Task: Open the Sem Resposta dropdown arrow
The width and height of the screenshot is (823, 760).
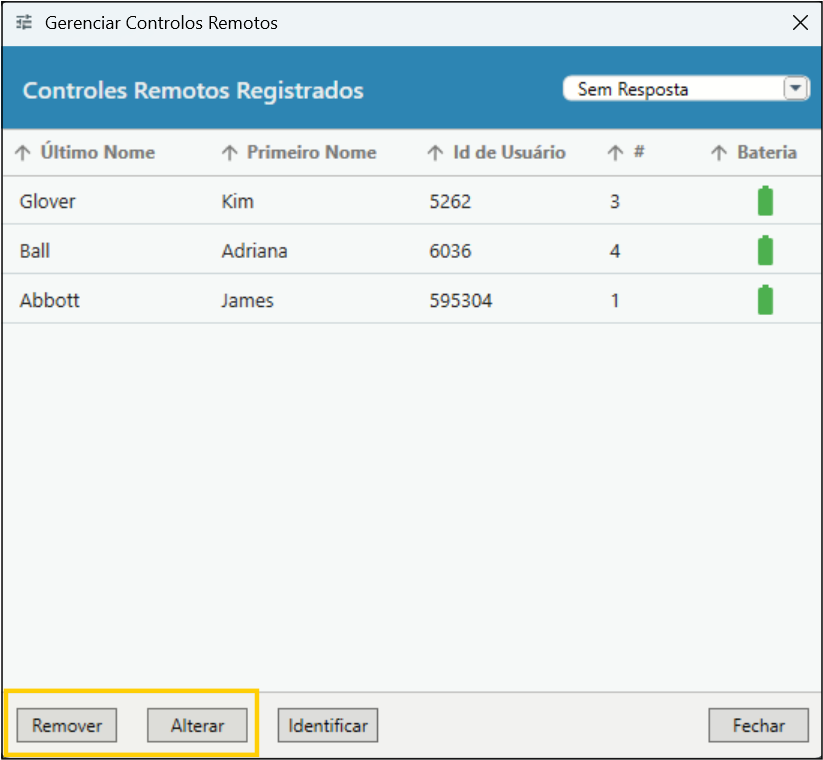Action: (795, 89)
